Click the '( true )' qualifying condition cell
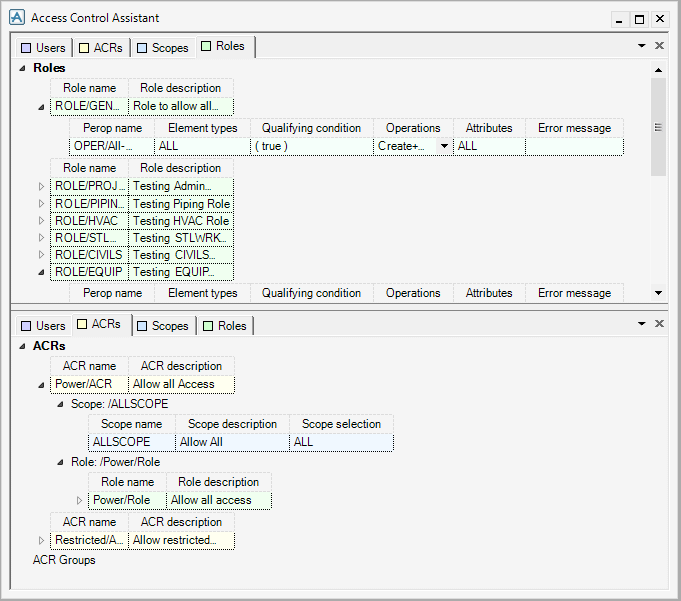This screenshot has height=601, width=681. click(312, 146)
